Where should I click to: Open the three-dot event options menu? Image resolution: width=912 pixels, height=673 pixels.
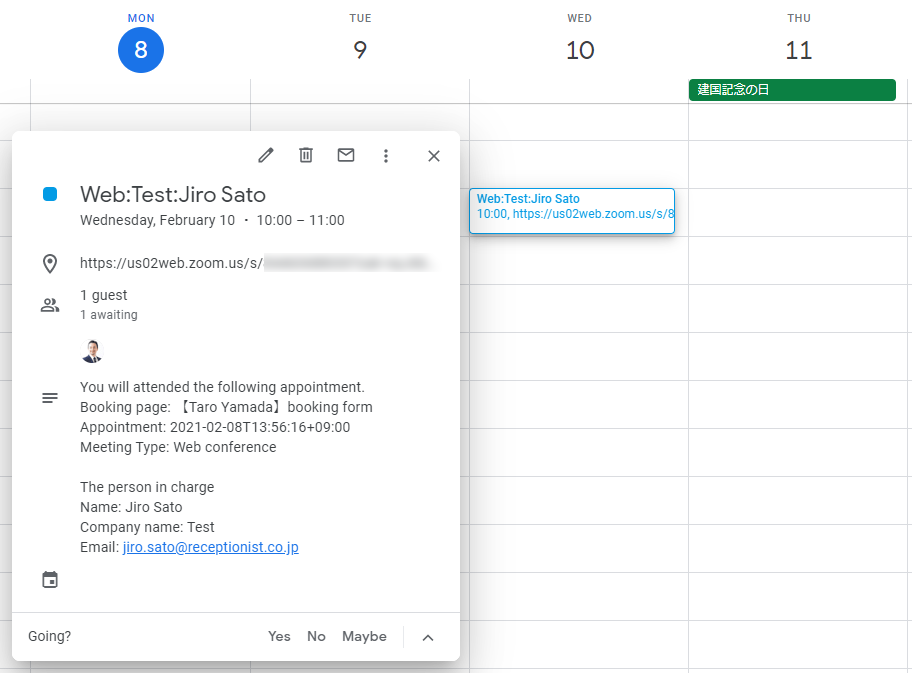(386, 155)
